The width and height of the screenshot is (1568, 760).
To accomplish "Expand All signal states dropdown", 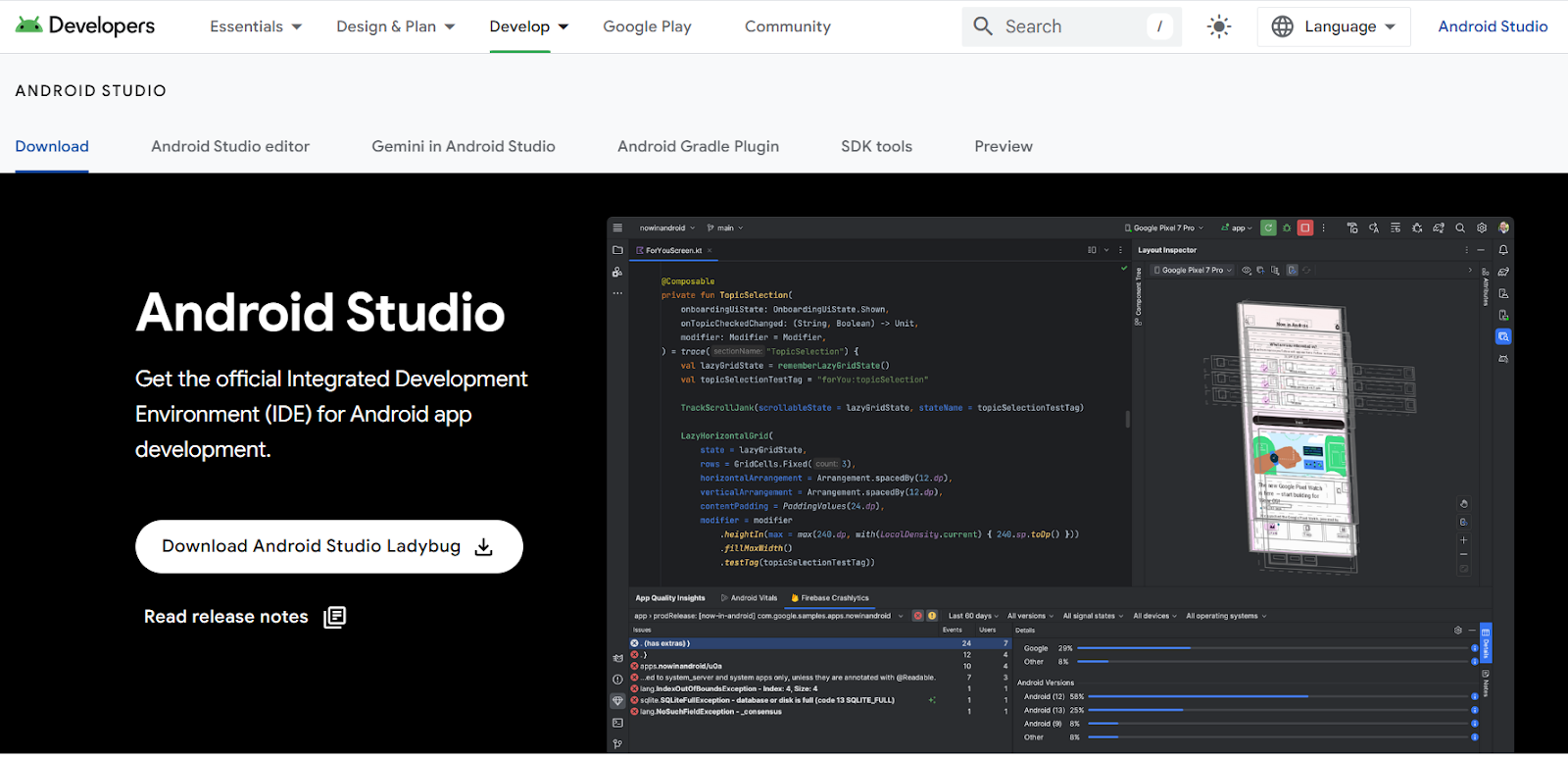I will [1093, 616].
